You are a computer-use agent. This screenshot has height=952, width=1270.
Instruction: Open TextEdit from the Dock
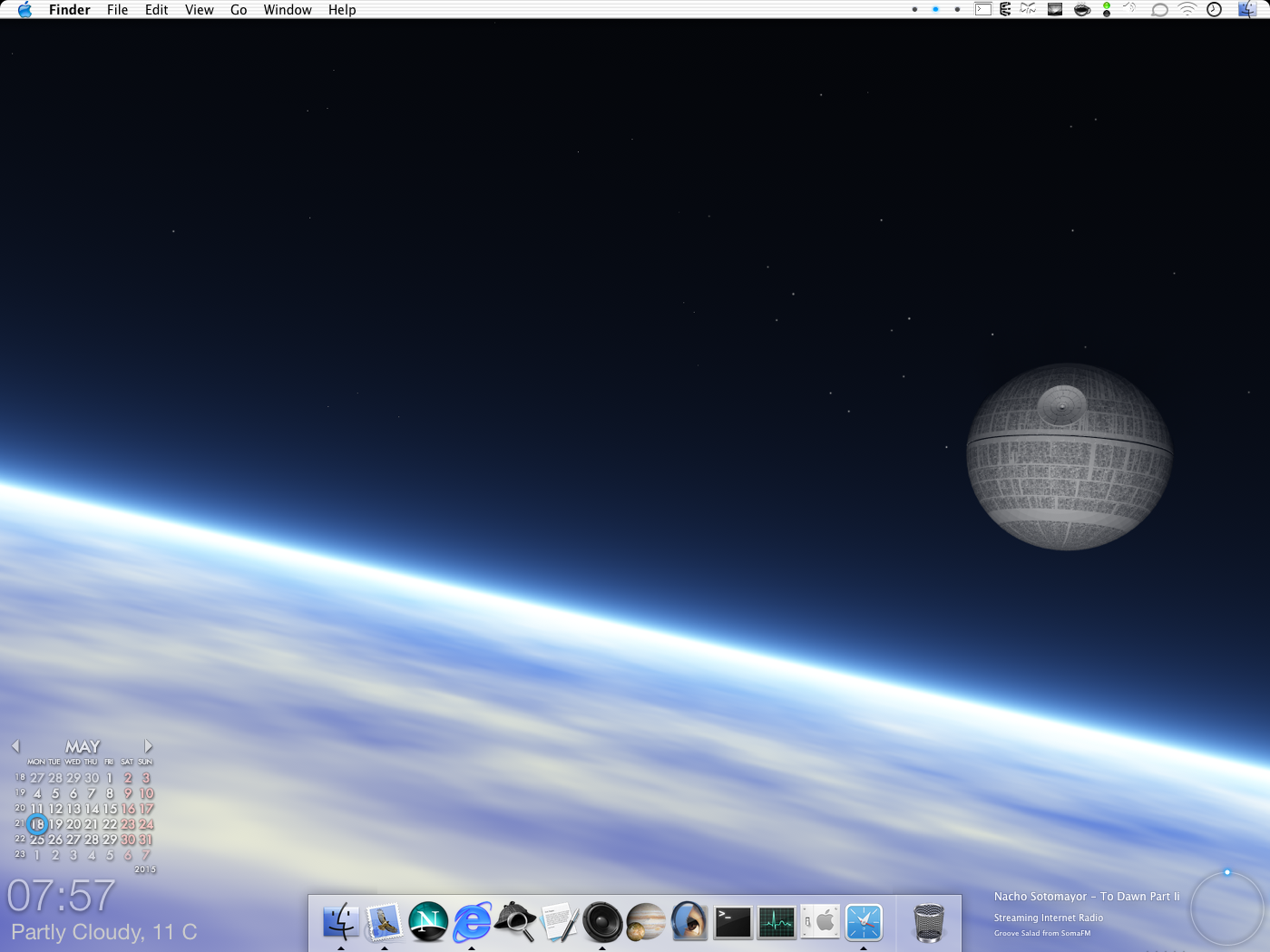tap(559, 922)
